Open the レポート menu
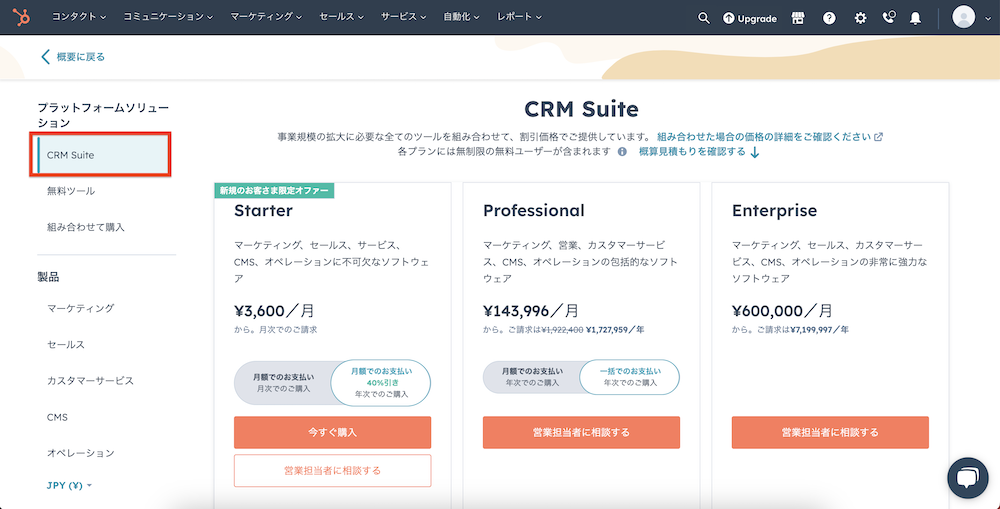Screen dimensions: 1000x509 (519, 17)
